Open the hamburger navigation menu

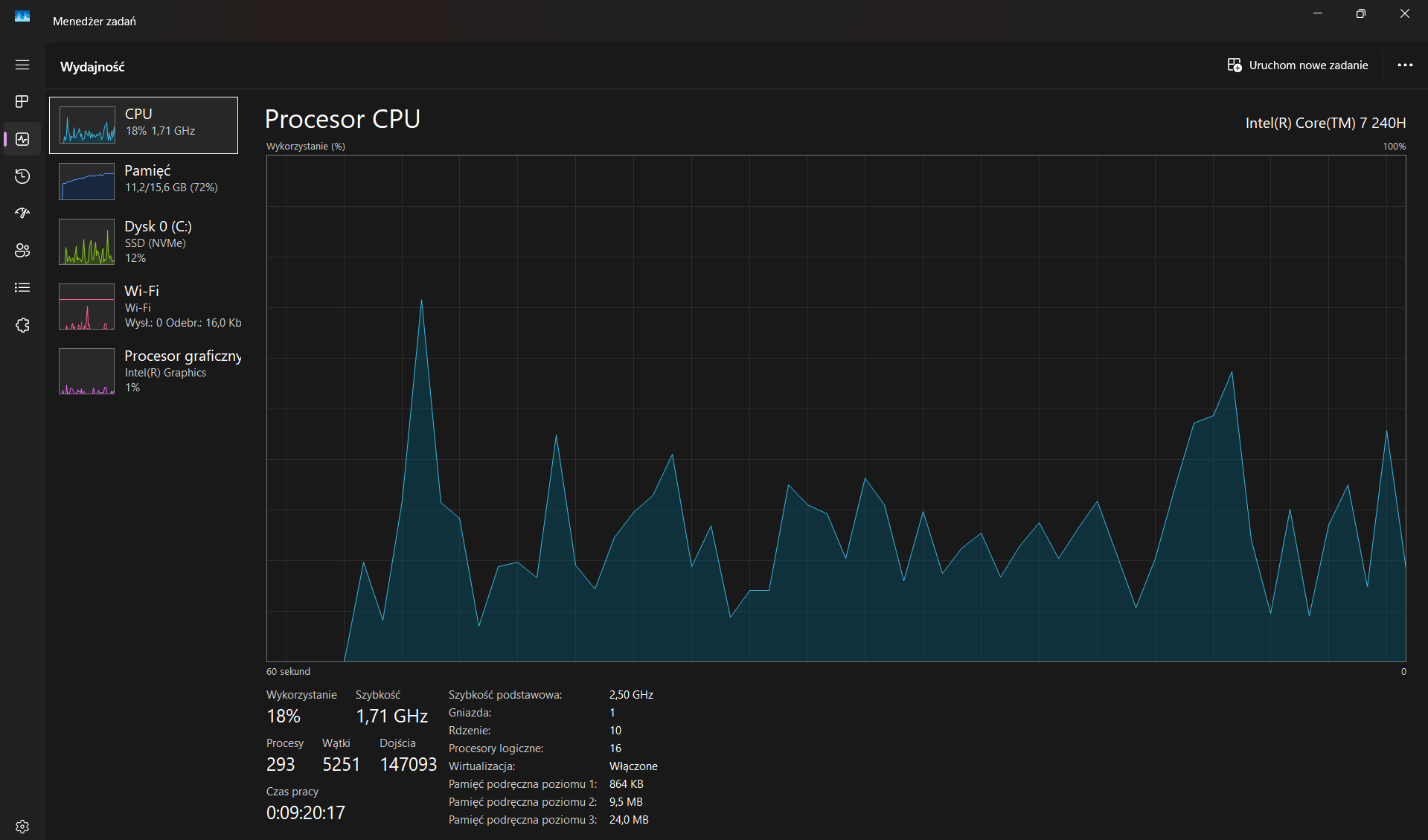click(x=22, y=65)
